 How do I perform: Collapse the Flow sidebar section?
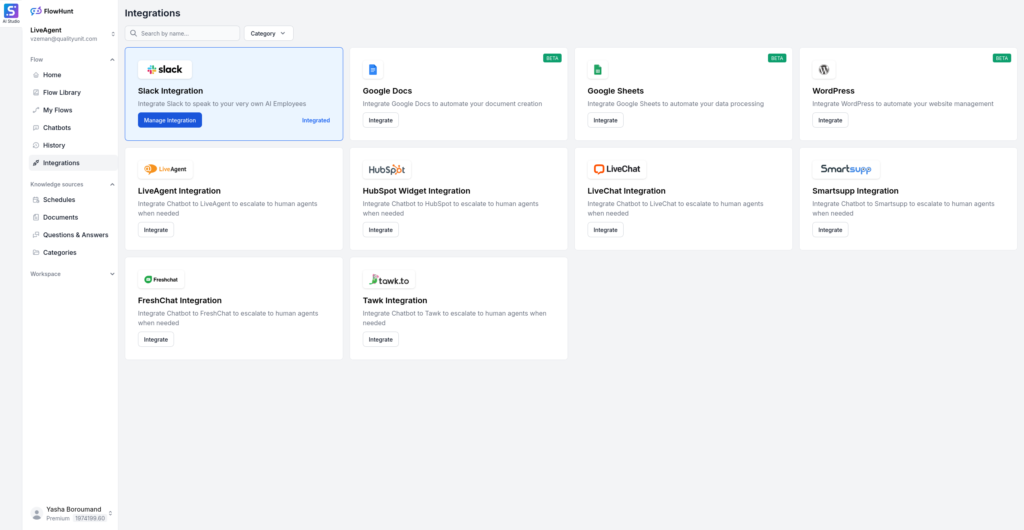click(111, 60)
